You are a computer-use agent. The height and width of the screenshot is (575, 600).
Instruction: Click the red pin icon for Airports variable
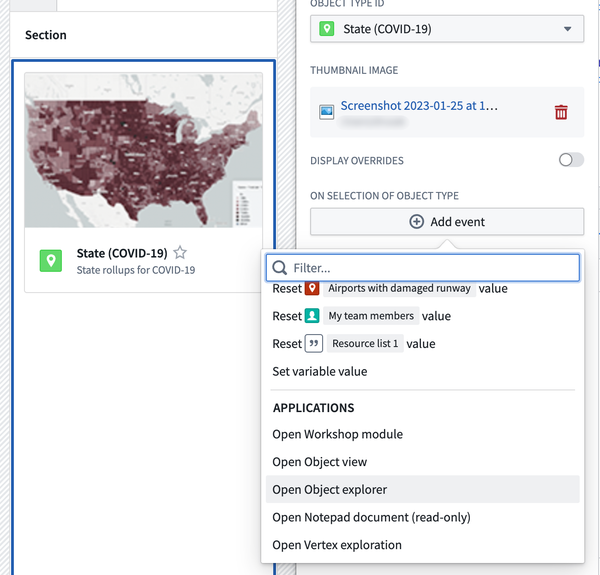pos(312,288)
